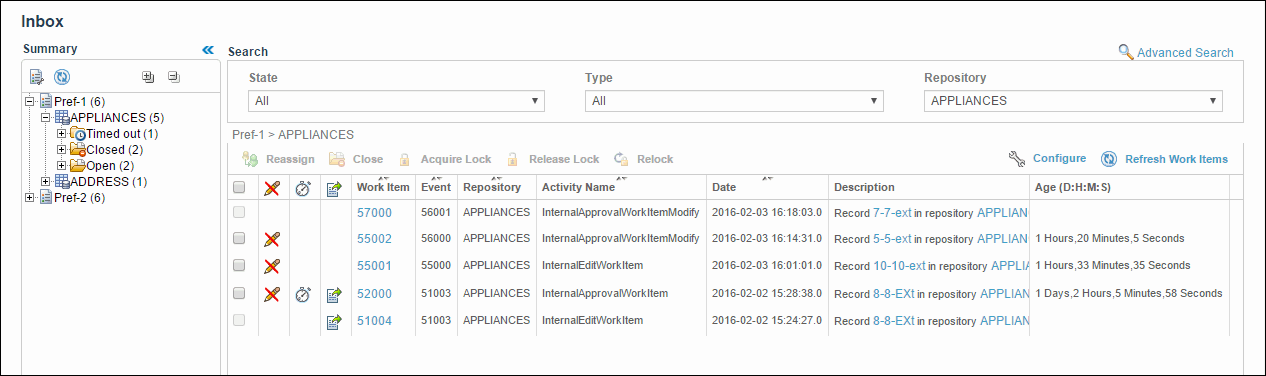Viewport: 1266px width, 376px height.
Task: Toggle the select-all checkbox in table header
Action: click(x=239, y=187)
